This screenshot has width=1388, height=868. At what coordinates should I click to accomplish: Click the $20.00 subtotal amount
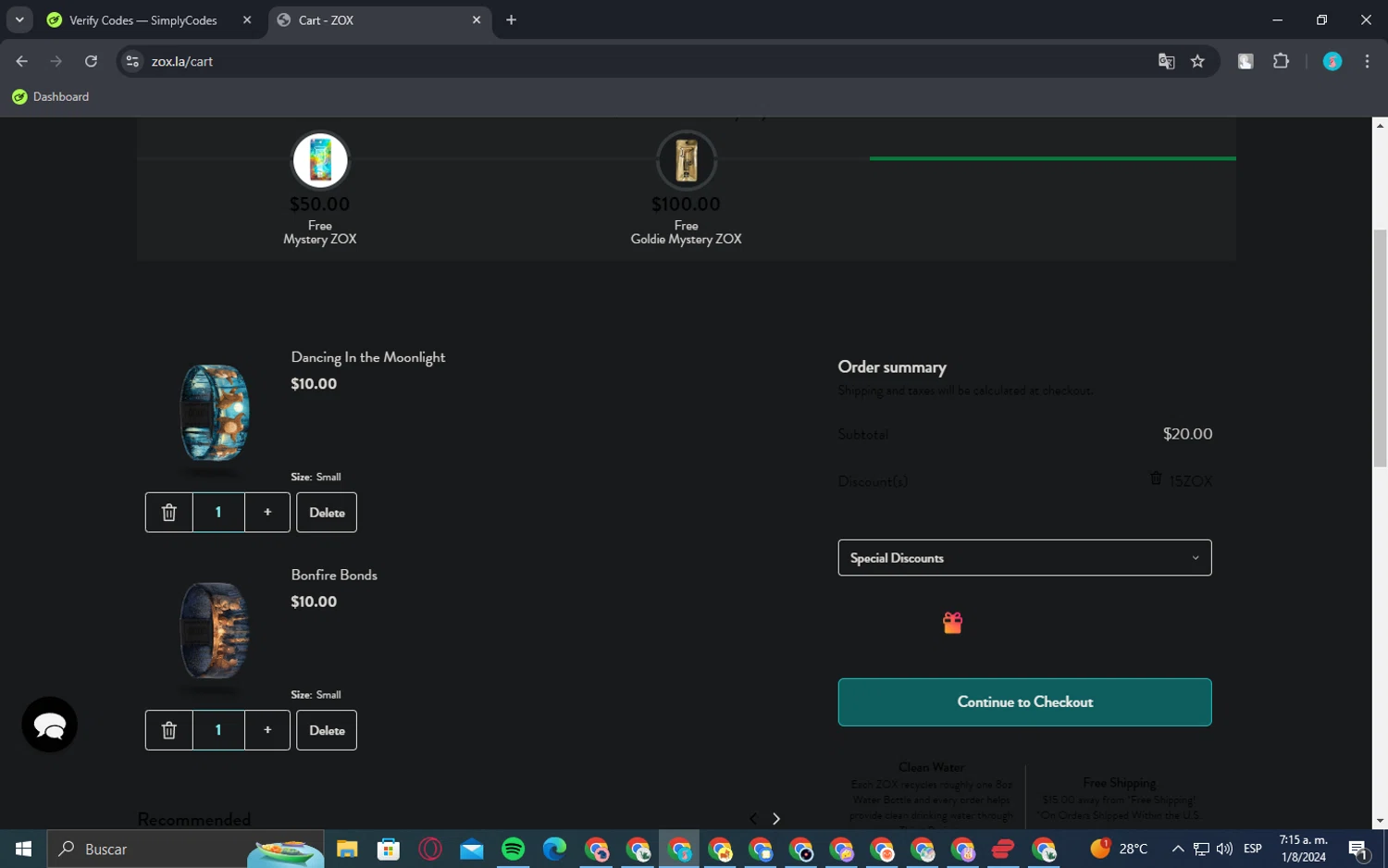tap(1187, 434)
